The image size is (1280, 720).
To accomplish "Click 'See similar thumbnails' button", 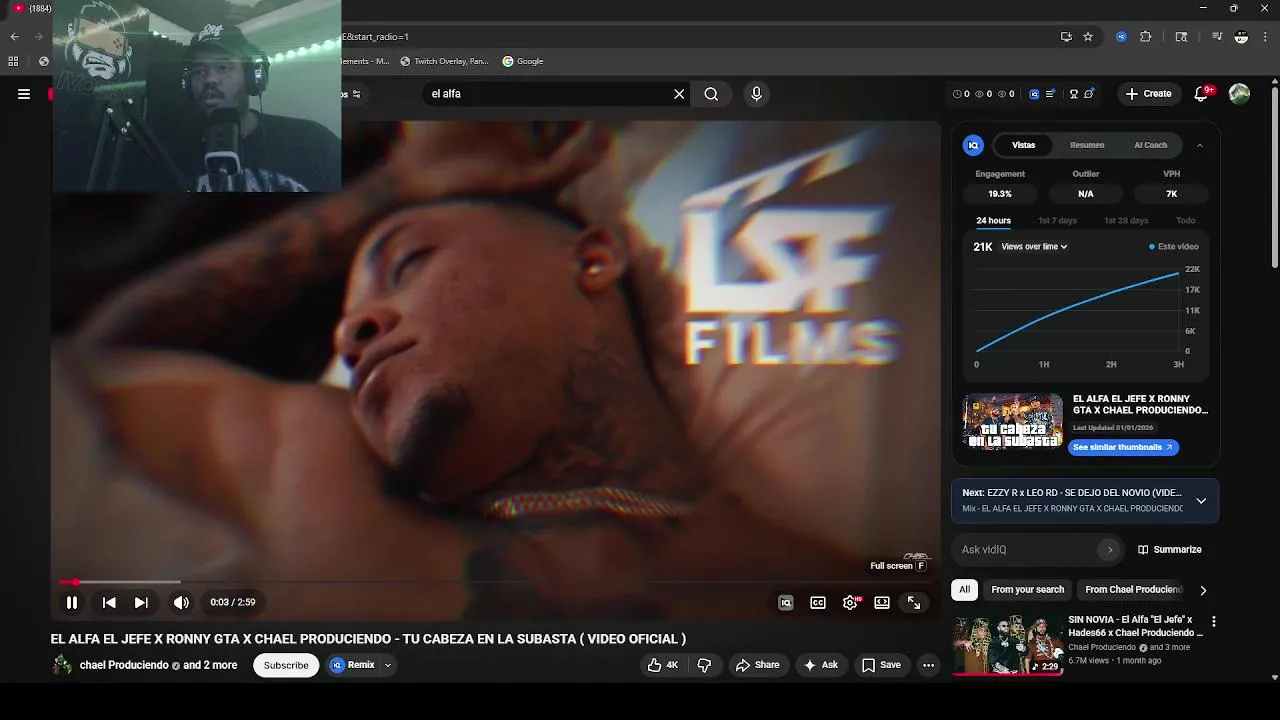I will pyautogui.click(x=1123, y=447).
